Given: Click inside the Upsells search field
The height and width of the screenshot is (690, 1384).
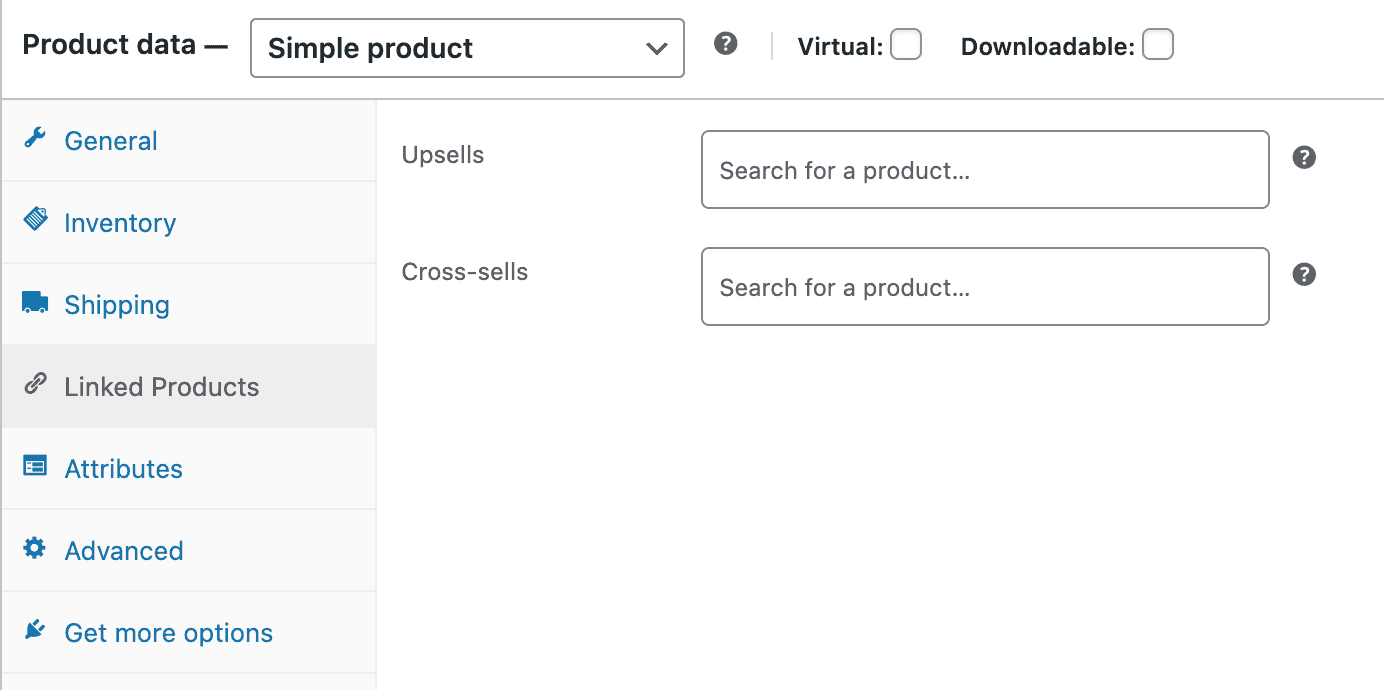Looking at the screenshot, I should point(985,170).
